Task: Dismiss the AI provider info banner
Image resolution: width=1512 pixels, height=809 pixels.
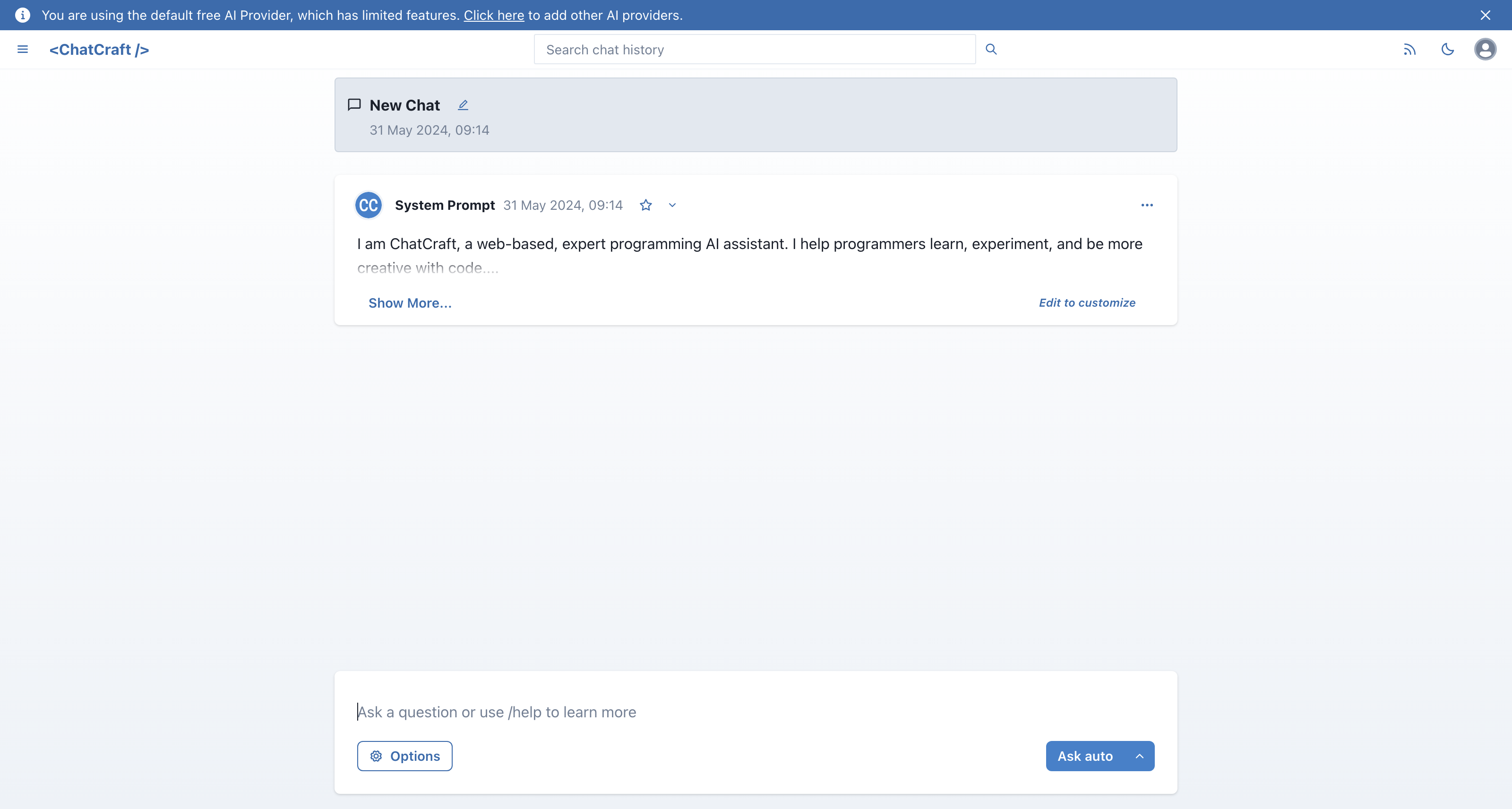Action: point(1485,15)
